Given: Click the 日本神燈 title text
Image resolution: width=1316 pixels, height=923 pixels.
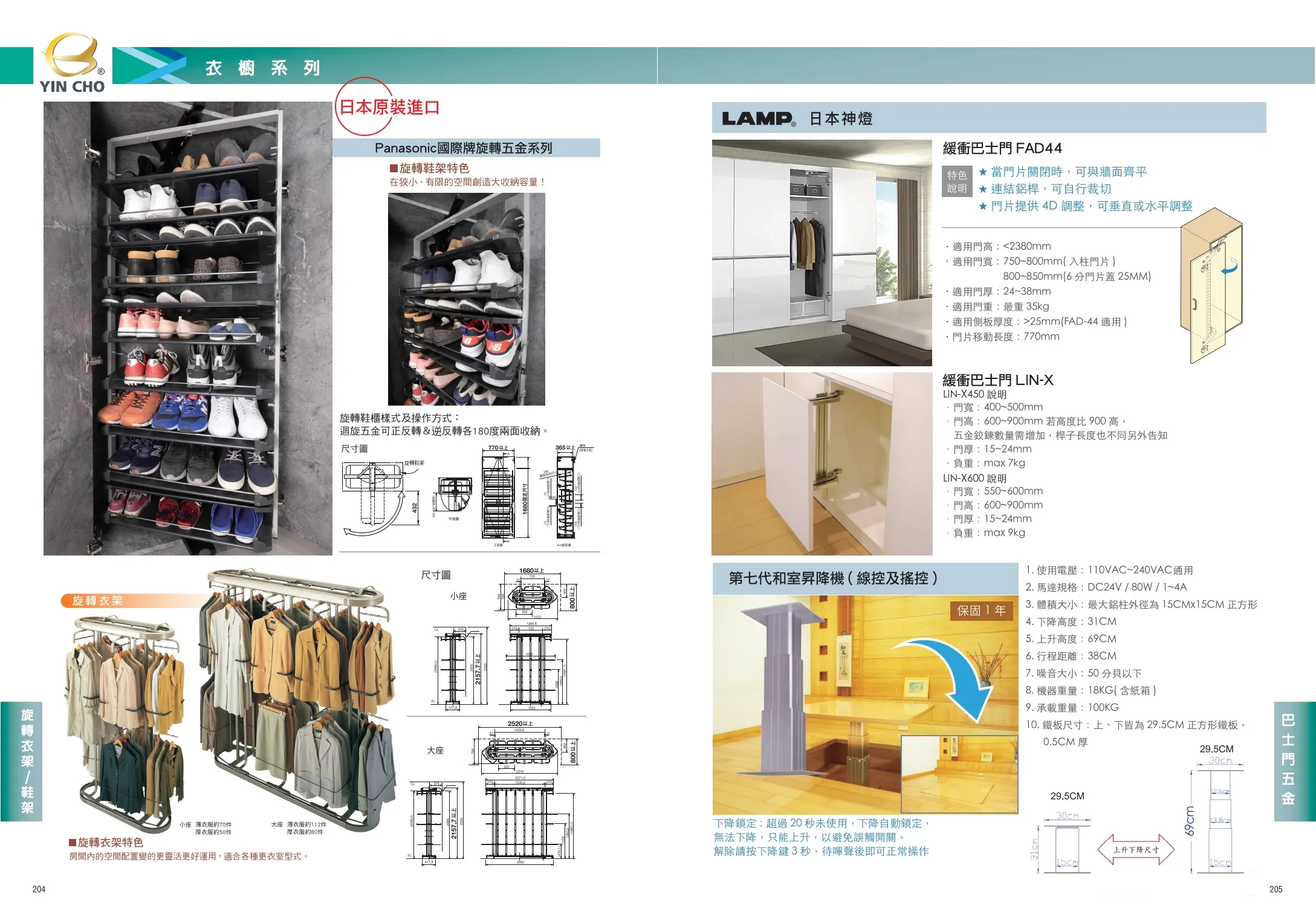Looking at the screenshot, I should coord(841,118).
